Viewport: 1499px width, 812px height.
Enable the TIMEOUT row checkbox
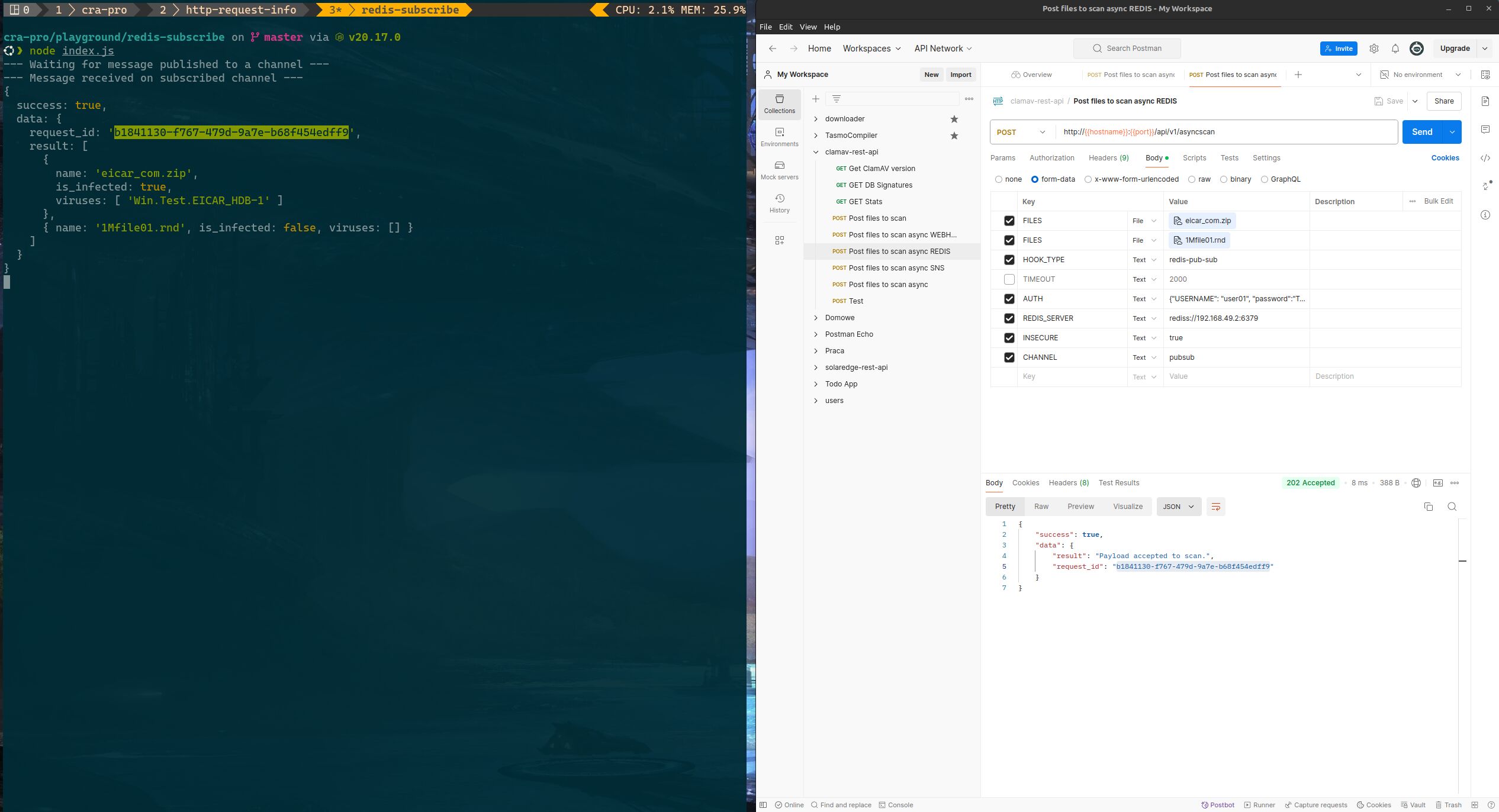click(1009, 279)
